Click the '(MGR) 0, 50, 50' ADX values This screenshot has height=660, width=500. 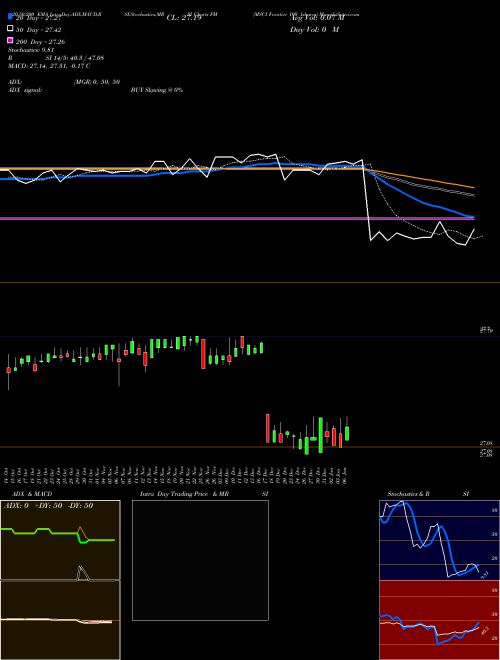[x=97, y=82]
